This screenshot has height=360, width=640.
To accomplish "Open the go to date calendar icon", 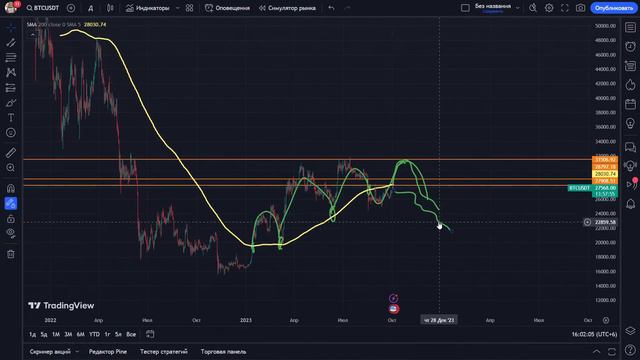I will click(x=150, y=334).
